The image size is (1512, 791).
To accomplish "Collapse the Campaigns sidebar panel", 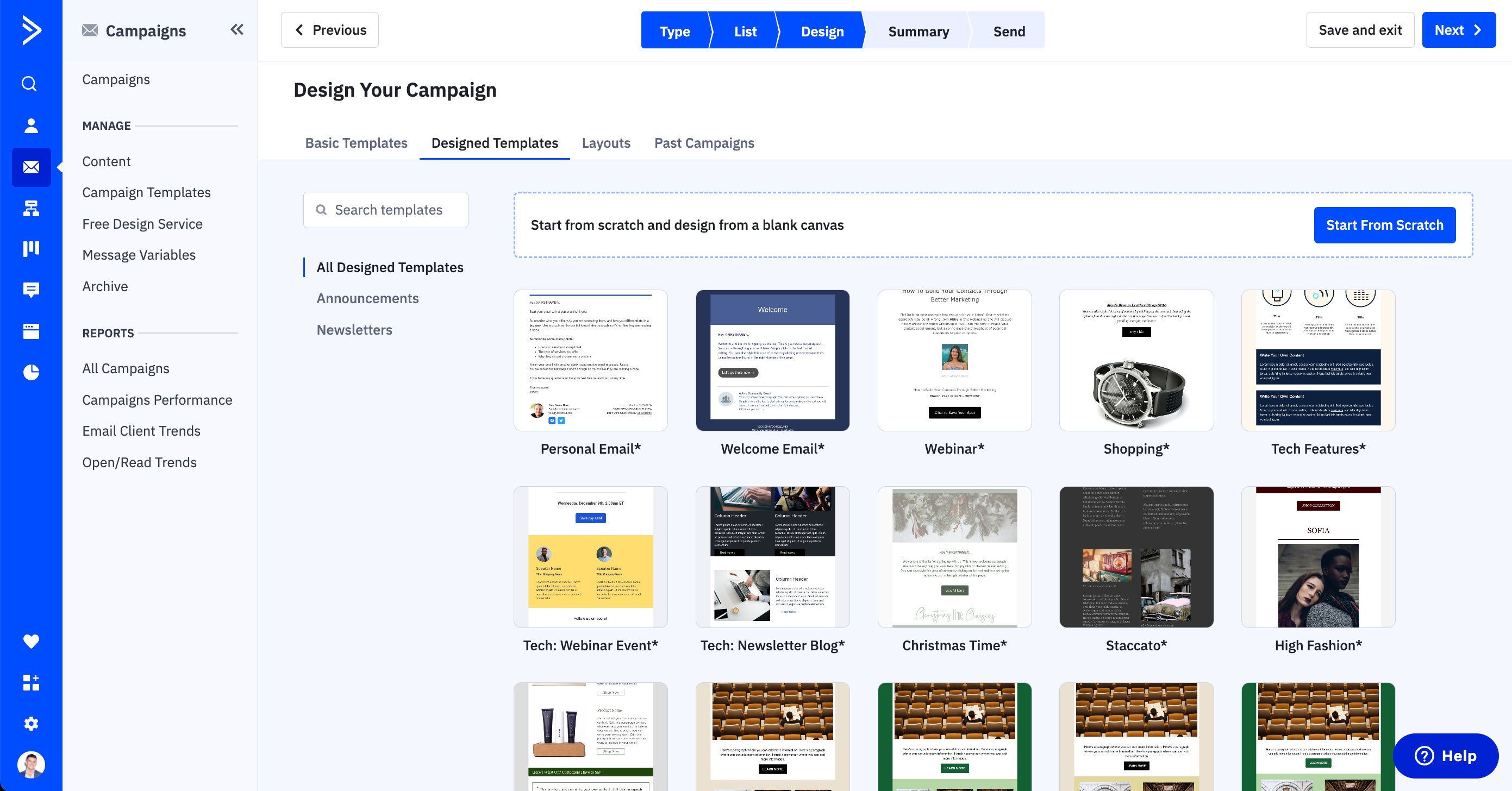I will [236, 29].
